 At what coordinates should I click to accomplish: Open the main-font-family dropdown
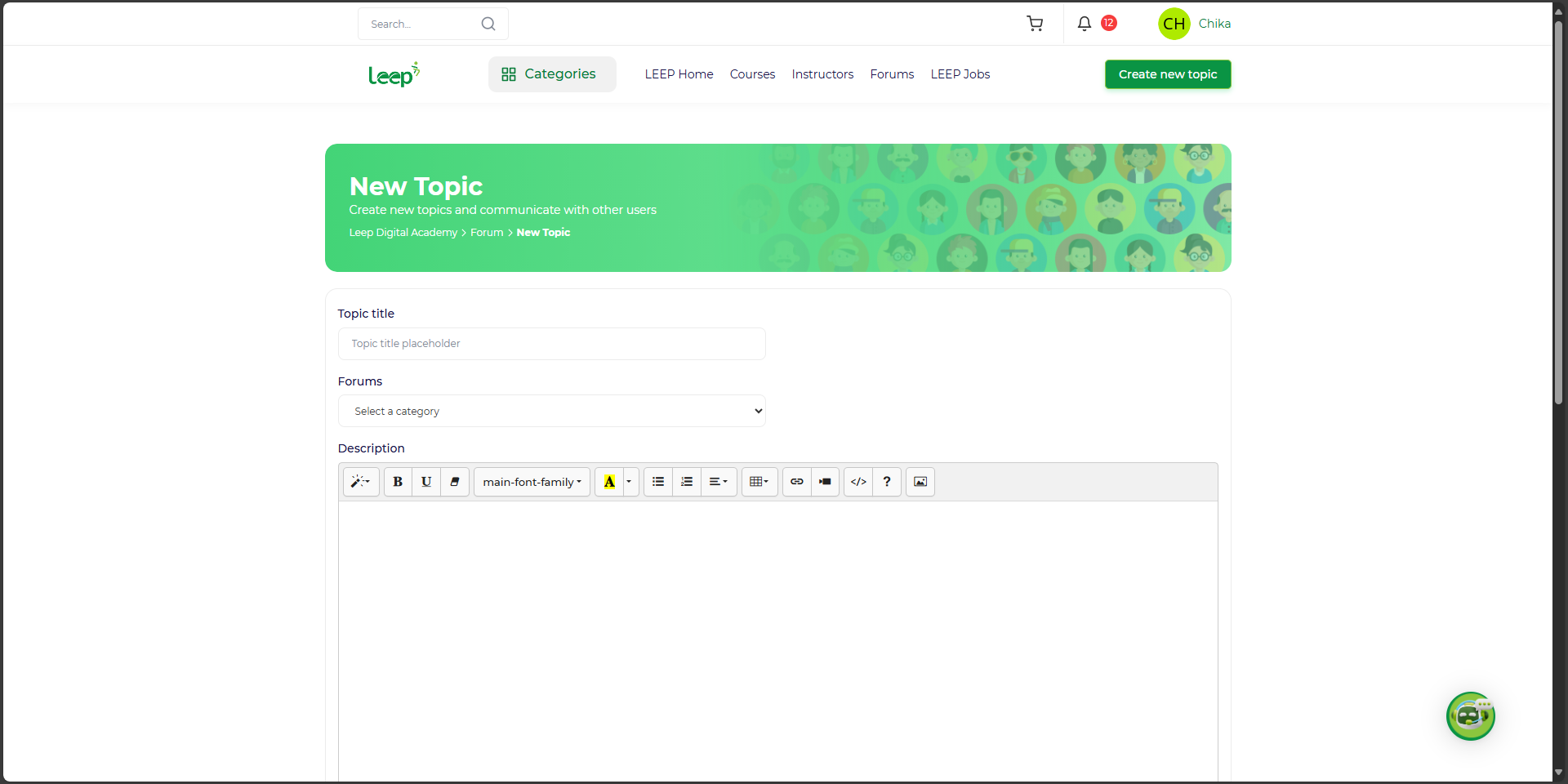pos(532,482)
